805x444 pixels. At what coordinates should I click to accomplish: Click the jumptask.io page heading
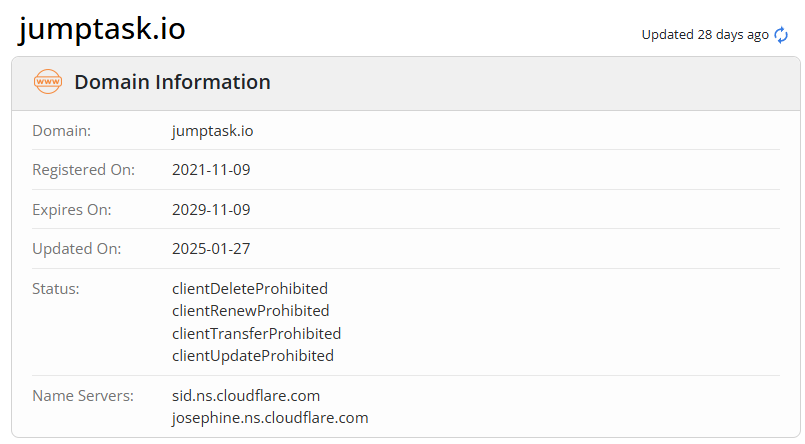[x=102, y=29]
